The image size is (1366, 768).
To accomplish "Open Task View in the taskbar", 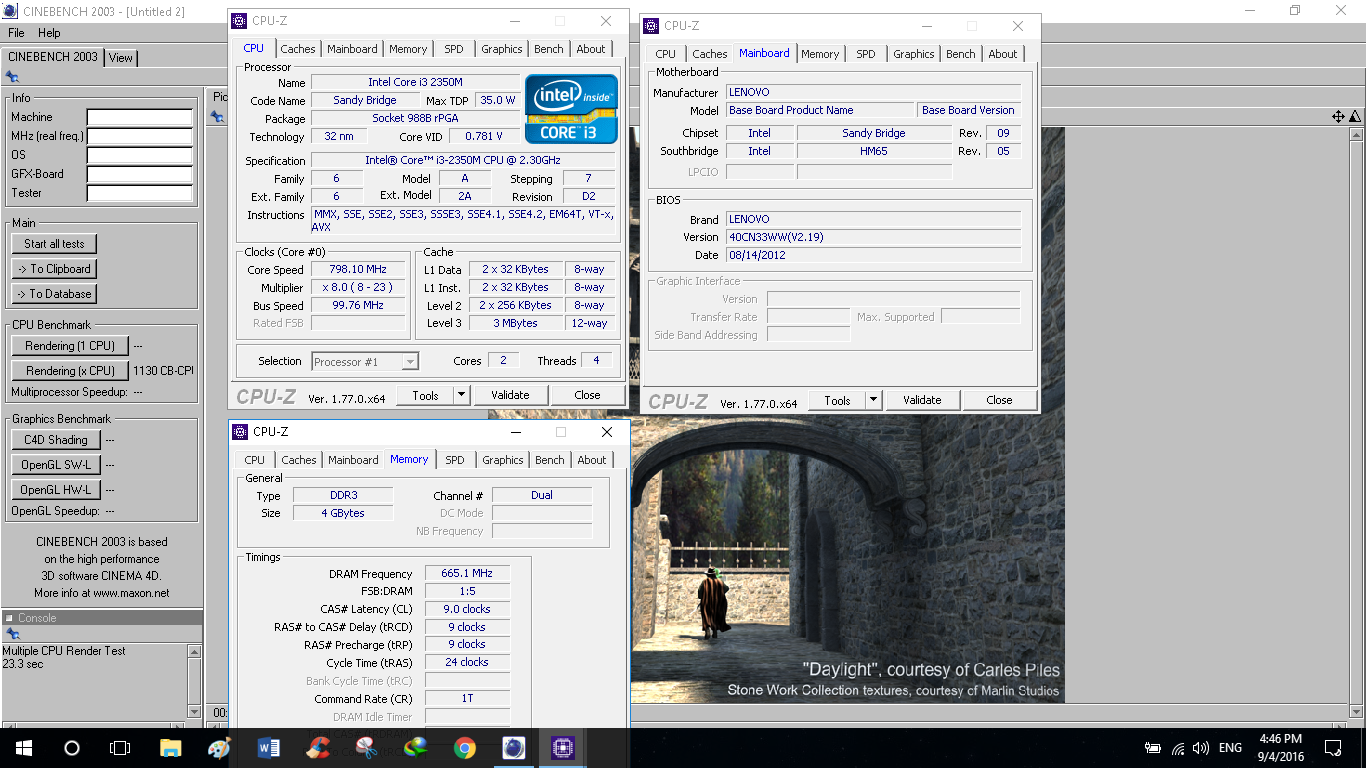I will pyautogui.click(x=120, y=748).
